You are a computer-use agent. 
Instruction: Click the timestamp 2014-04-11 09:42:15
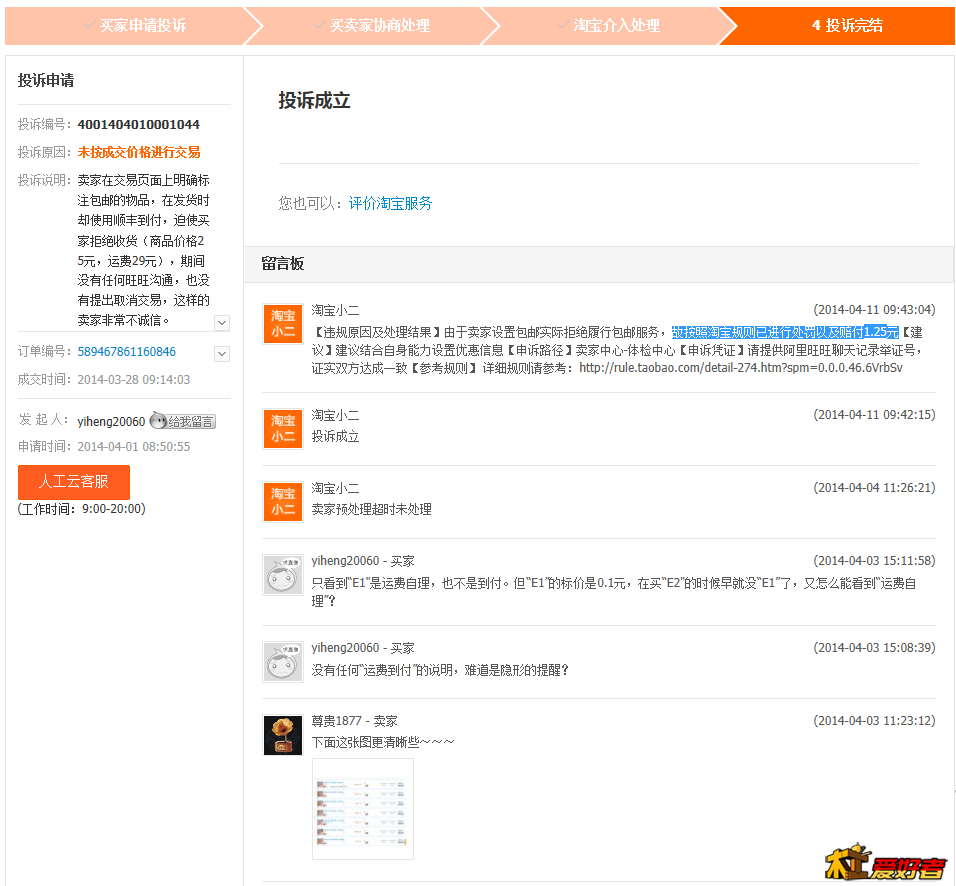coord(874,415)
